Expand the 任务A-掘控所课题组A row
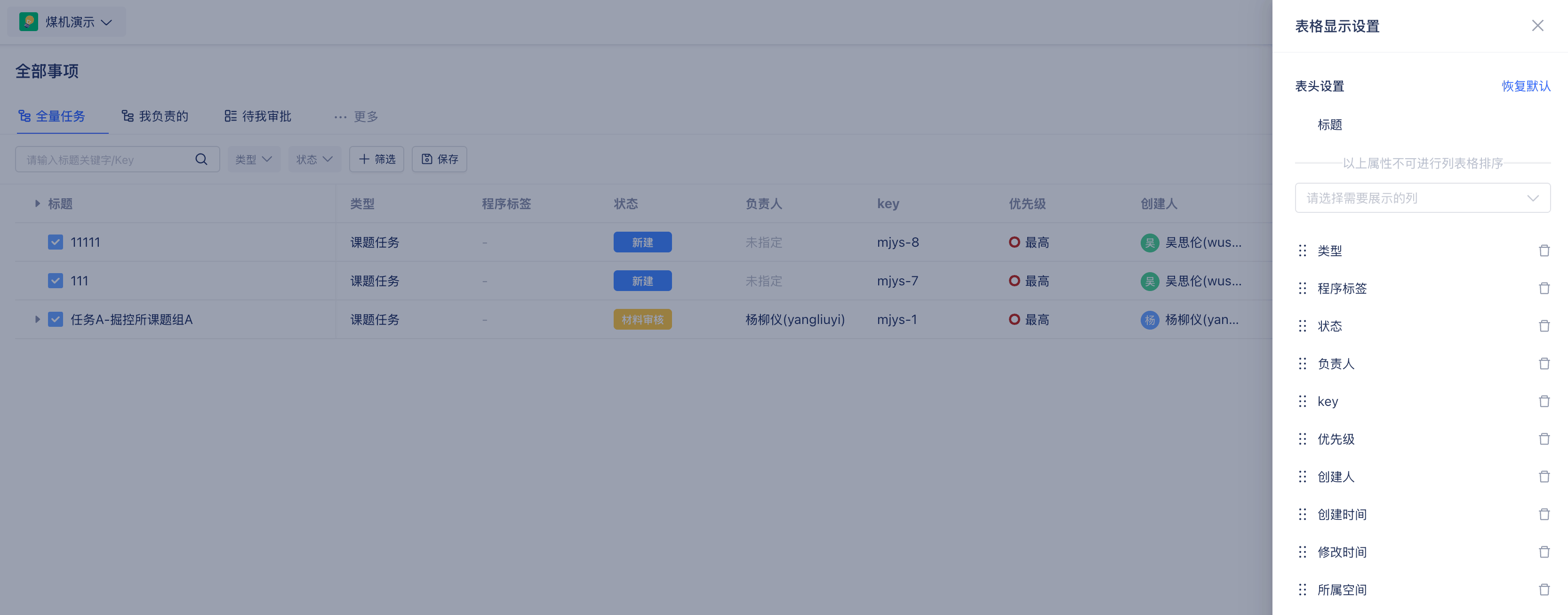Image resolution: width=1568 pixels, height=615 pixels. pos(37,320)
